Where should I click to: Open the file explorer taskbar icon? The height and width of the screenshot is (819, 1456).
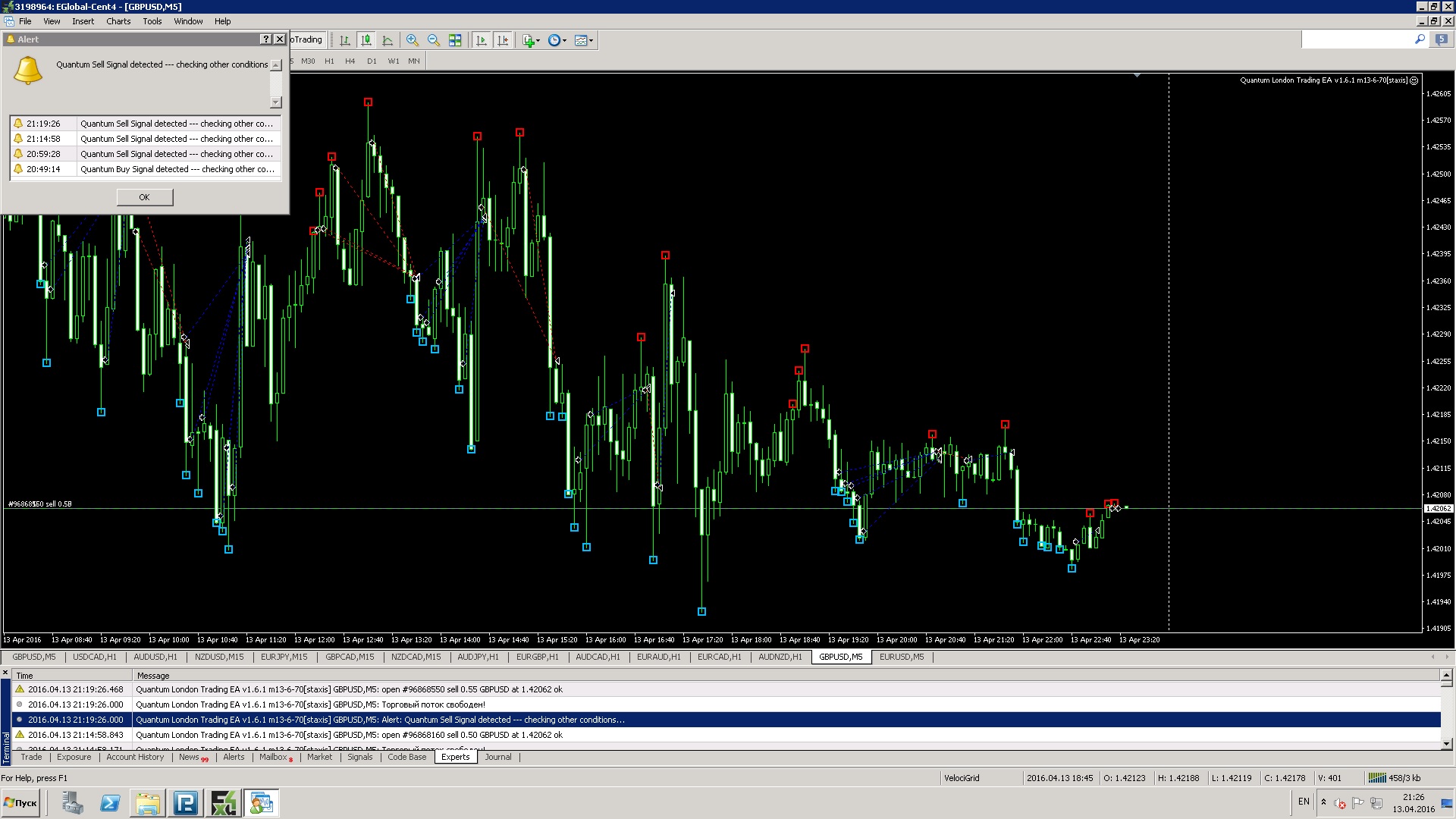pyautogui.click(x=148, y=803)
